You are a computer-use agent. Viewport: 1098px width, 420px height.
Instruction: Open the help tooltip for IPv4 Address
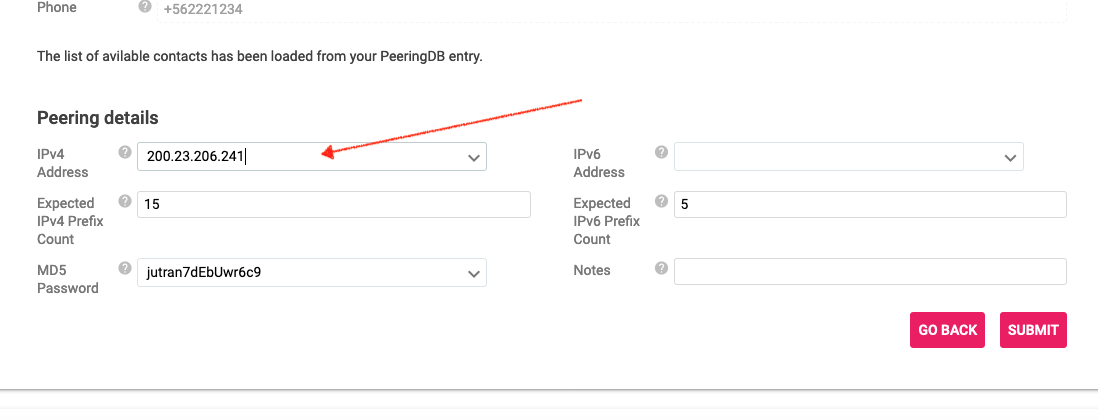pos(125,152)
